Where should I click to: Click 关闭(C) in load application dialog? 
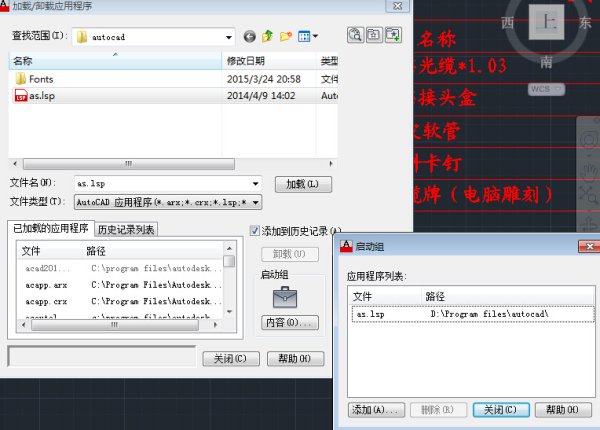[x=231, y=358]
